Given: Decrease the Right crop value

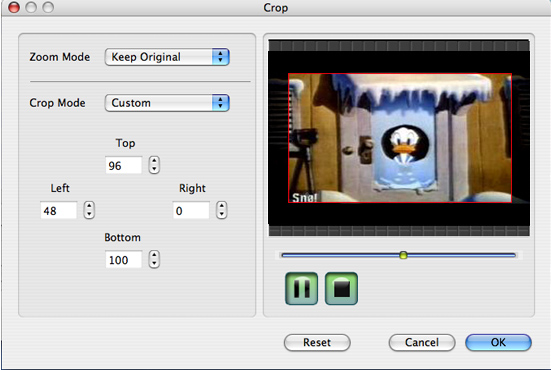Looking at the screenshot, I should click(x=221, y=215).
